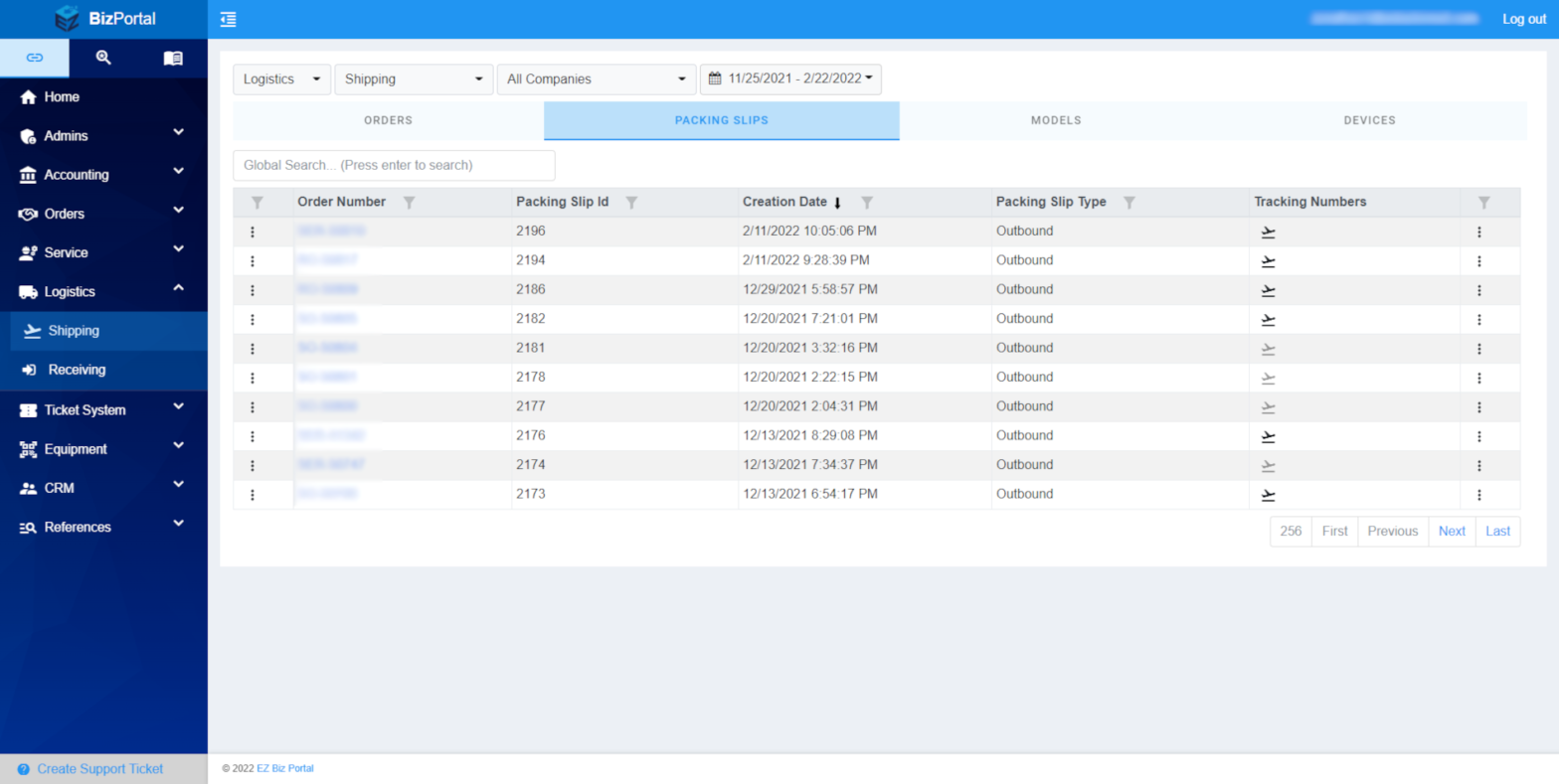
Task: Click the filter icon in the first header column
Action: (x=258, y=202)
